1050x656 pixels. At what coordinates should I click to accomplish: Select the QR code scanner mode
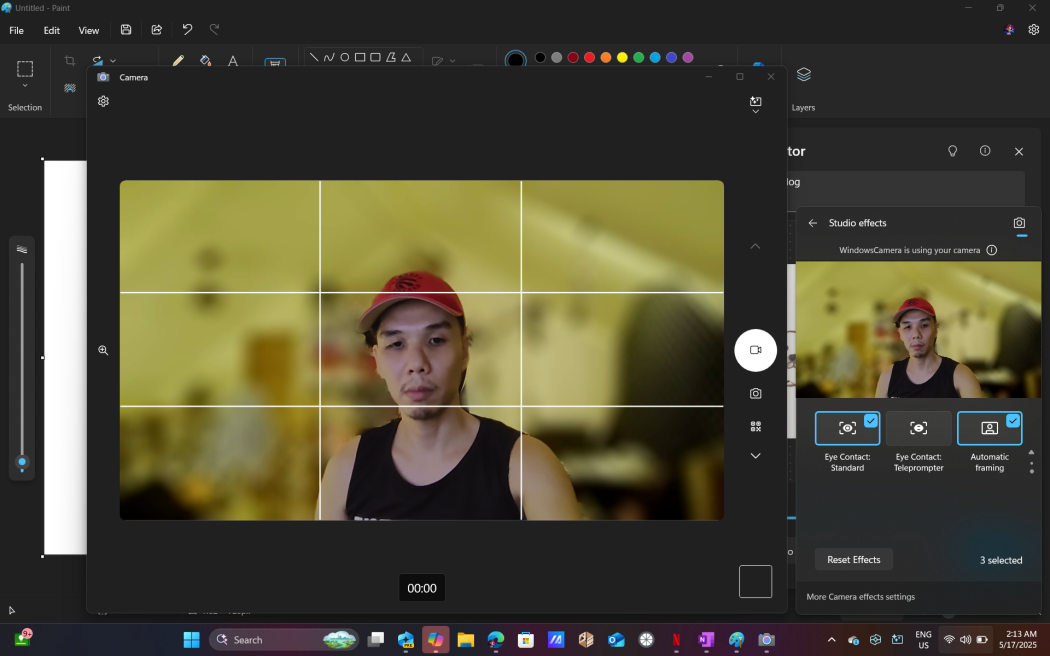click(755, 426)
